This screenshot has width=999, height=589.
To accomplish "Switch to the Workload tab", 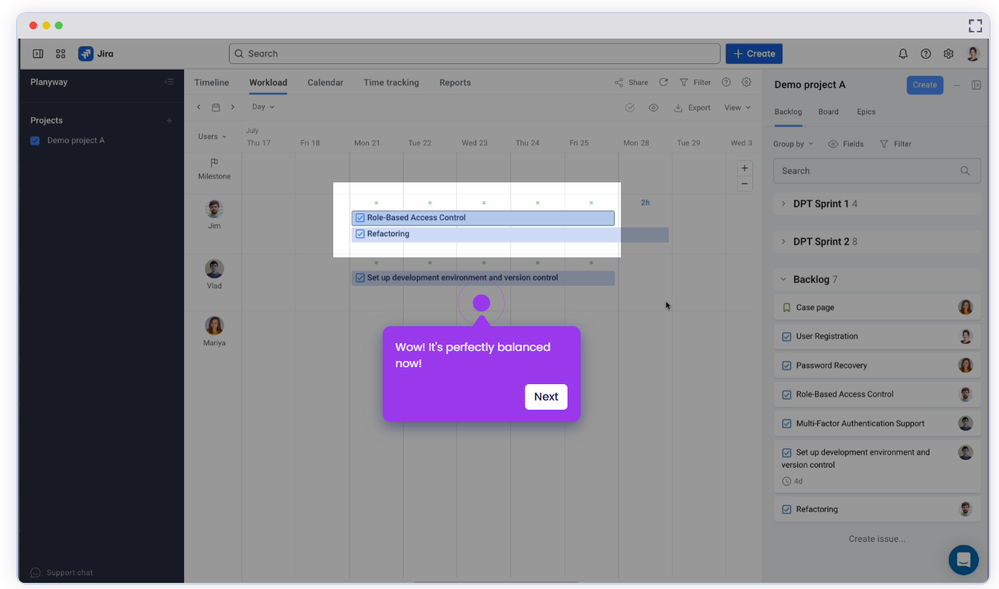I will pyautogui.click(x=268, y=82).
